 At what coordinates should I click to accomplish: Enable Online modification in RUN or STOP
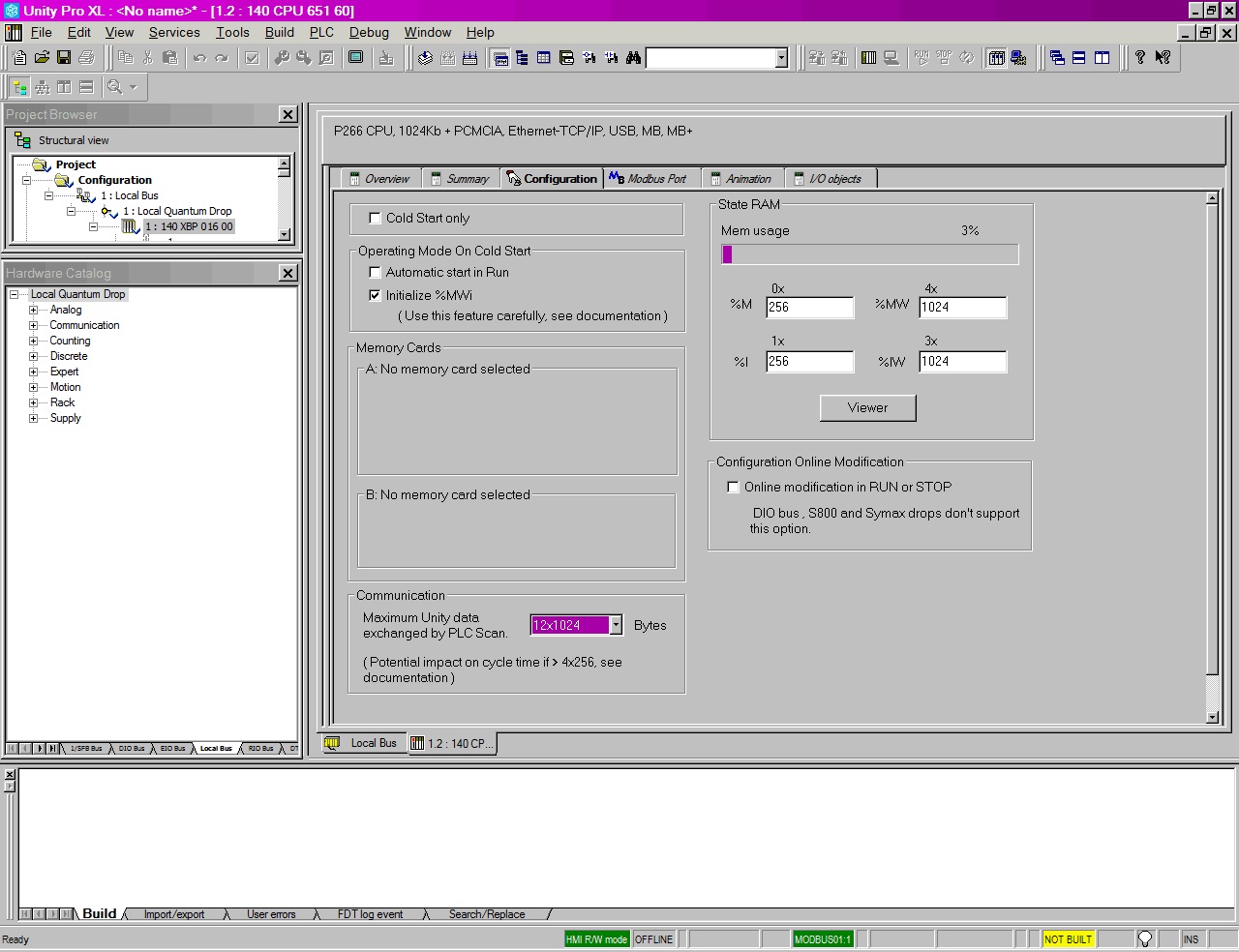[x=734, y=488]
